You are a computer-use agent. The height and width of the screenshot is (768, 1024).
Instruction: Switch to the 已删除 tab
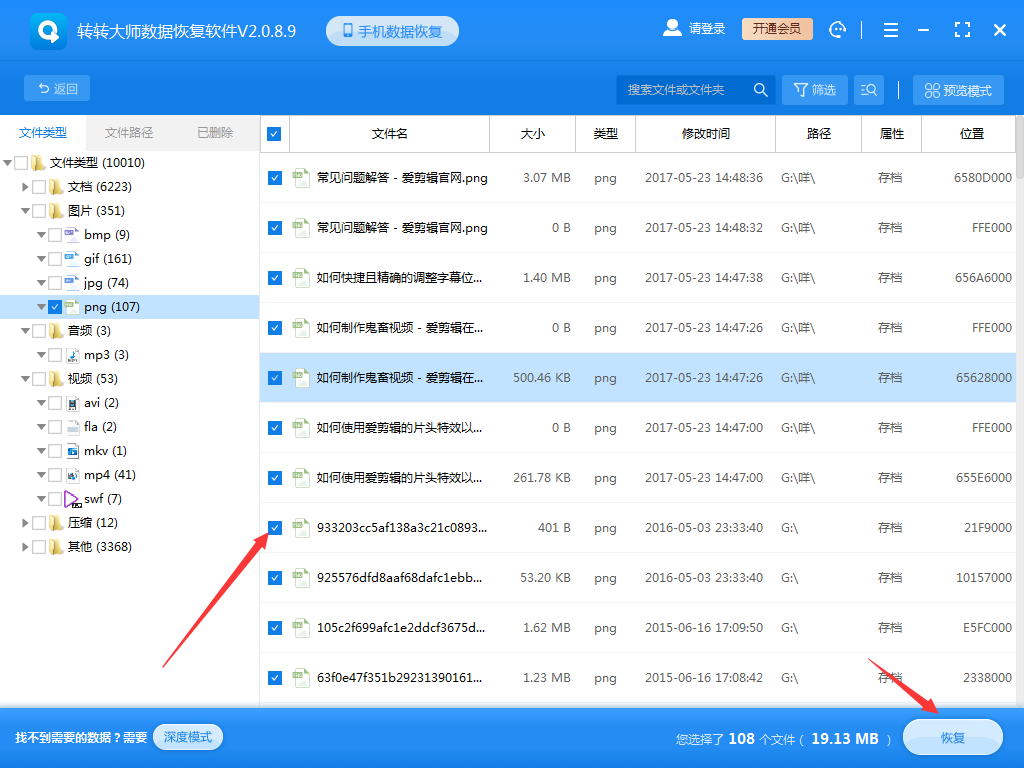pos(215,133)
